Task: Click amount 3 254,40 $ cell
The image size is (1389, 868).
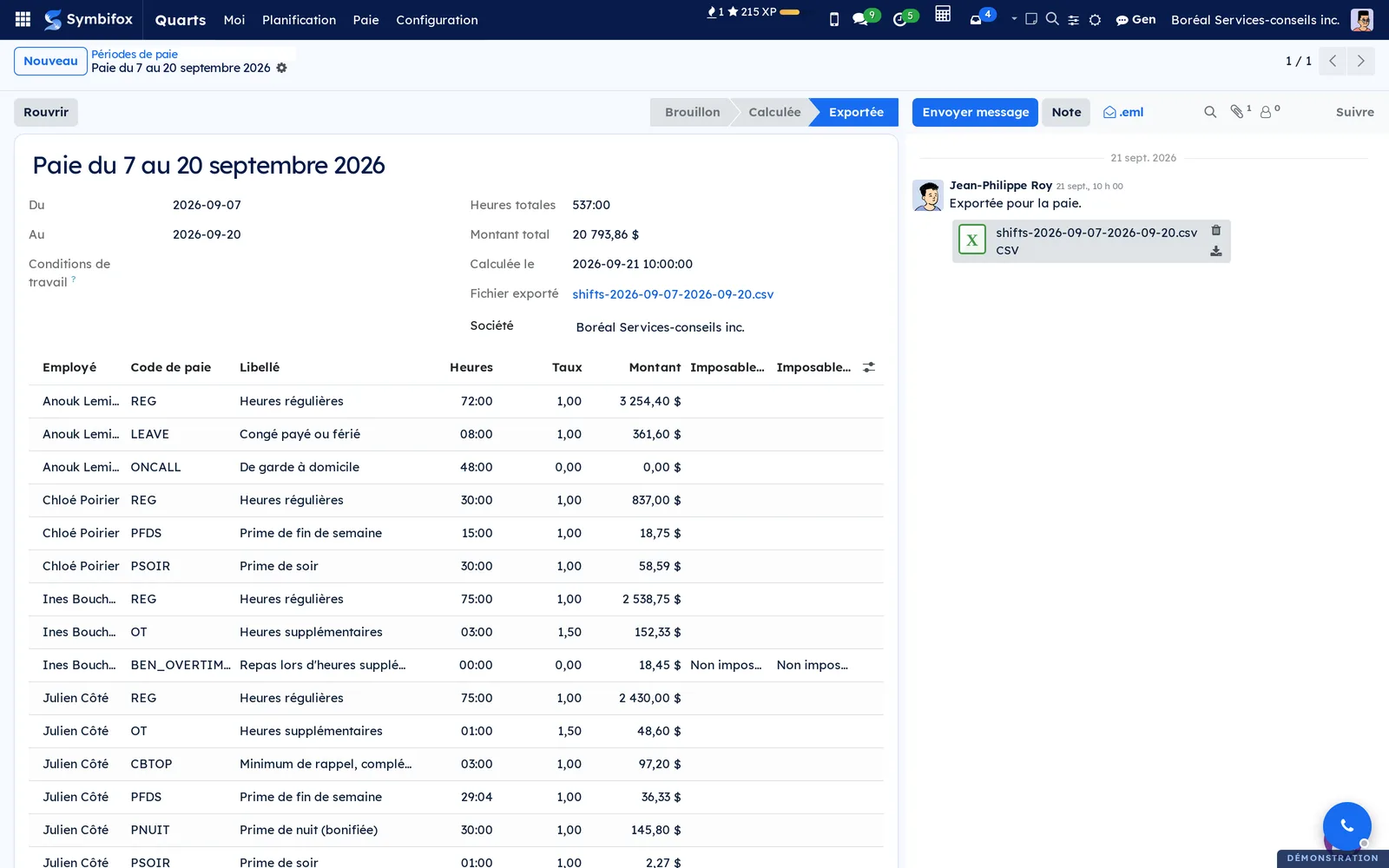Action: [650, 401]
